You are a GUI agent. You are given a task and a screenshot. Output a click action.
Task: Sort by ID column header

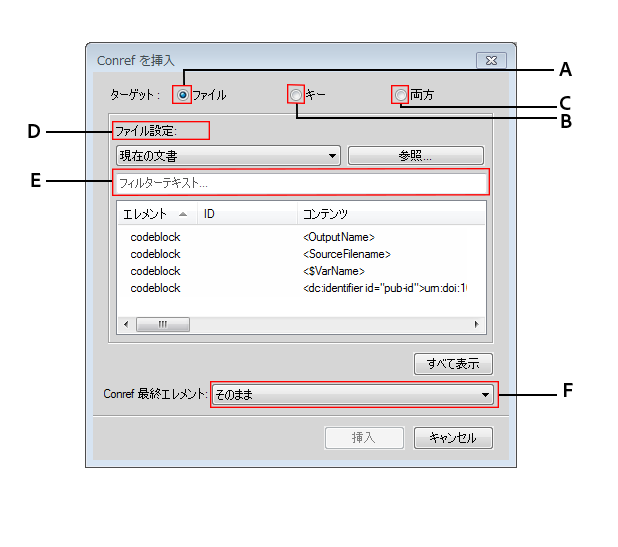pyautogui.click(x=245, y=214)
